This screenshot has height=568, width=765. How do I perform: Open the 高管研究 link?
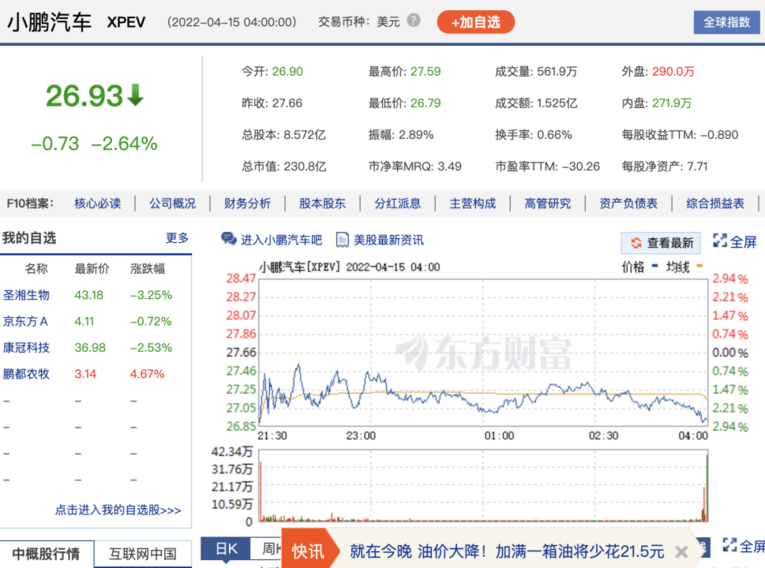click(547, 203)
